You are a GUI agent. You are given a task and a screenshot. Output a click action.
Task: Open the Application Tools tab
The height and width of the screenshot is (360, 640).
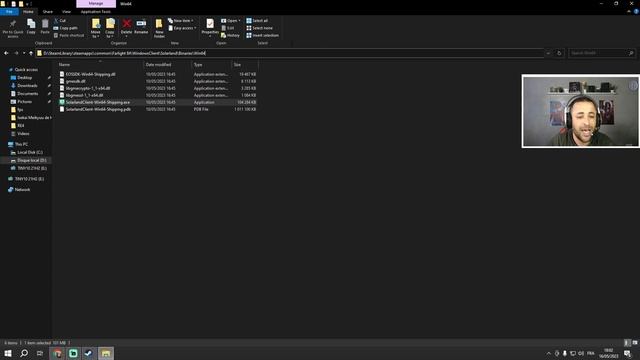point(96,12)
